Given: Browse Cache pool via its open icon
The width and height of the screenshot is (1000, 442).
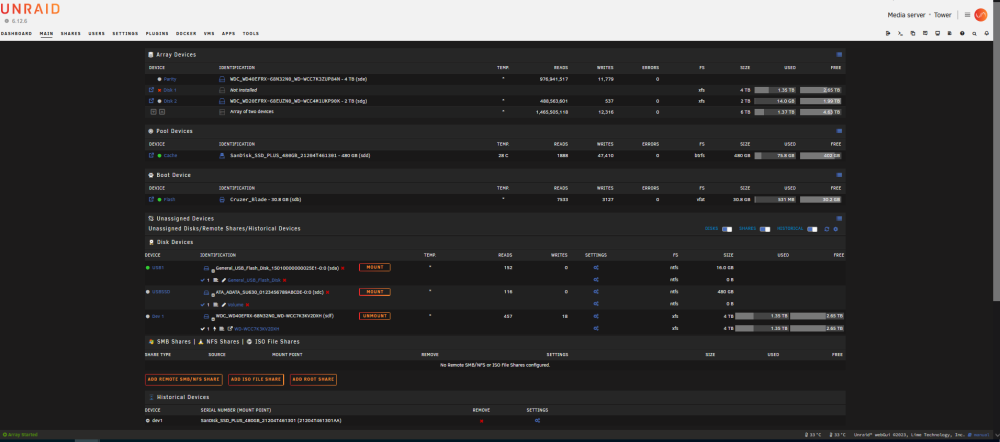Looking at the screenshot, I should (151, 155).
